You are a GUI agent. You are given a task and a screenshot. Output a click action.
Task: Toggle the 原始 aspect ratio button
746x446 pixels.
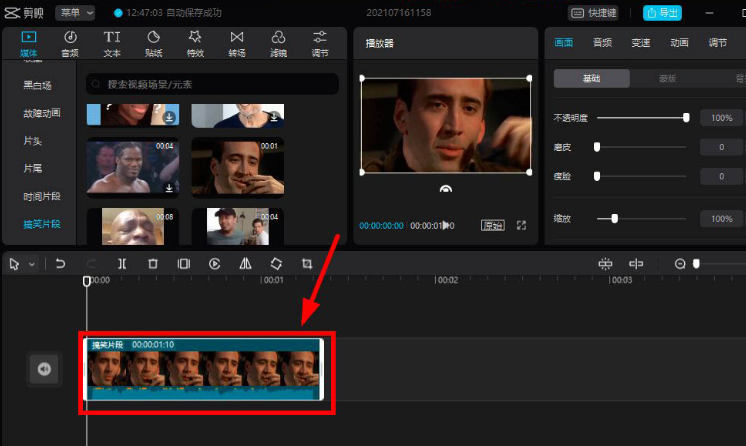pyautogui.click(x=492, y=225)
